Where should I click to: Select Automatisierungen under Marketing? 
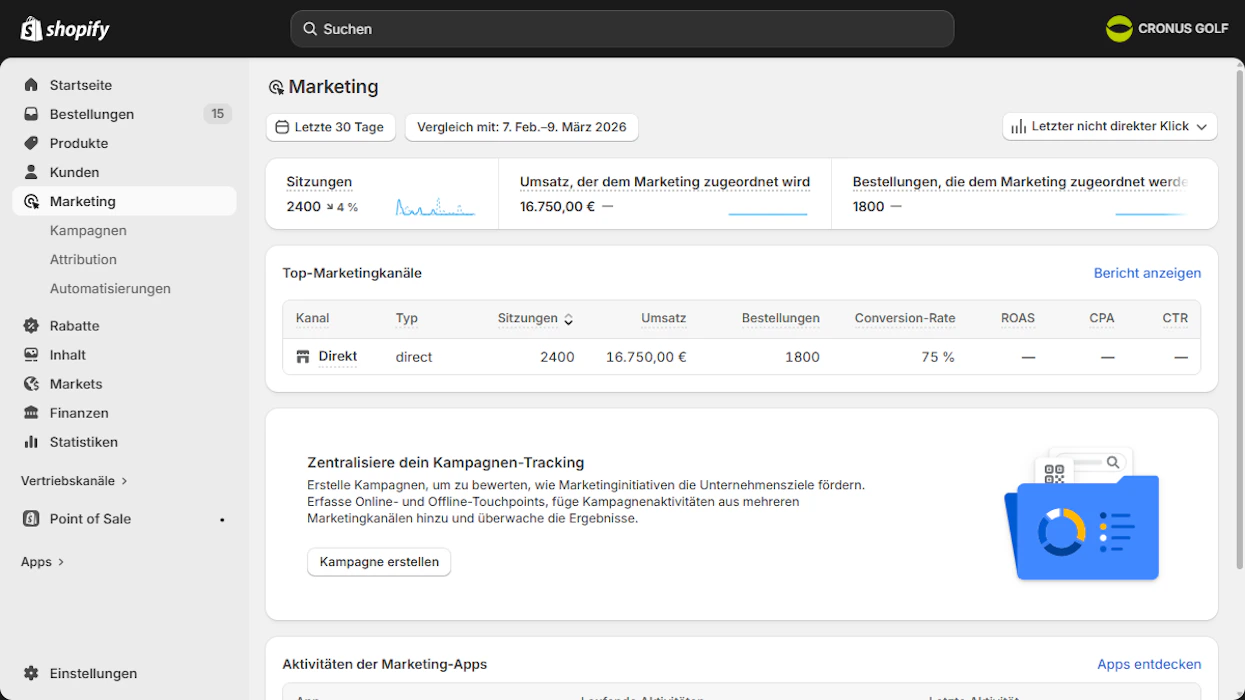(x=110, y=288)
